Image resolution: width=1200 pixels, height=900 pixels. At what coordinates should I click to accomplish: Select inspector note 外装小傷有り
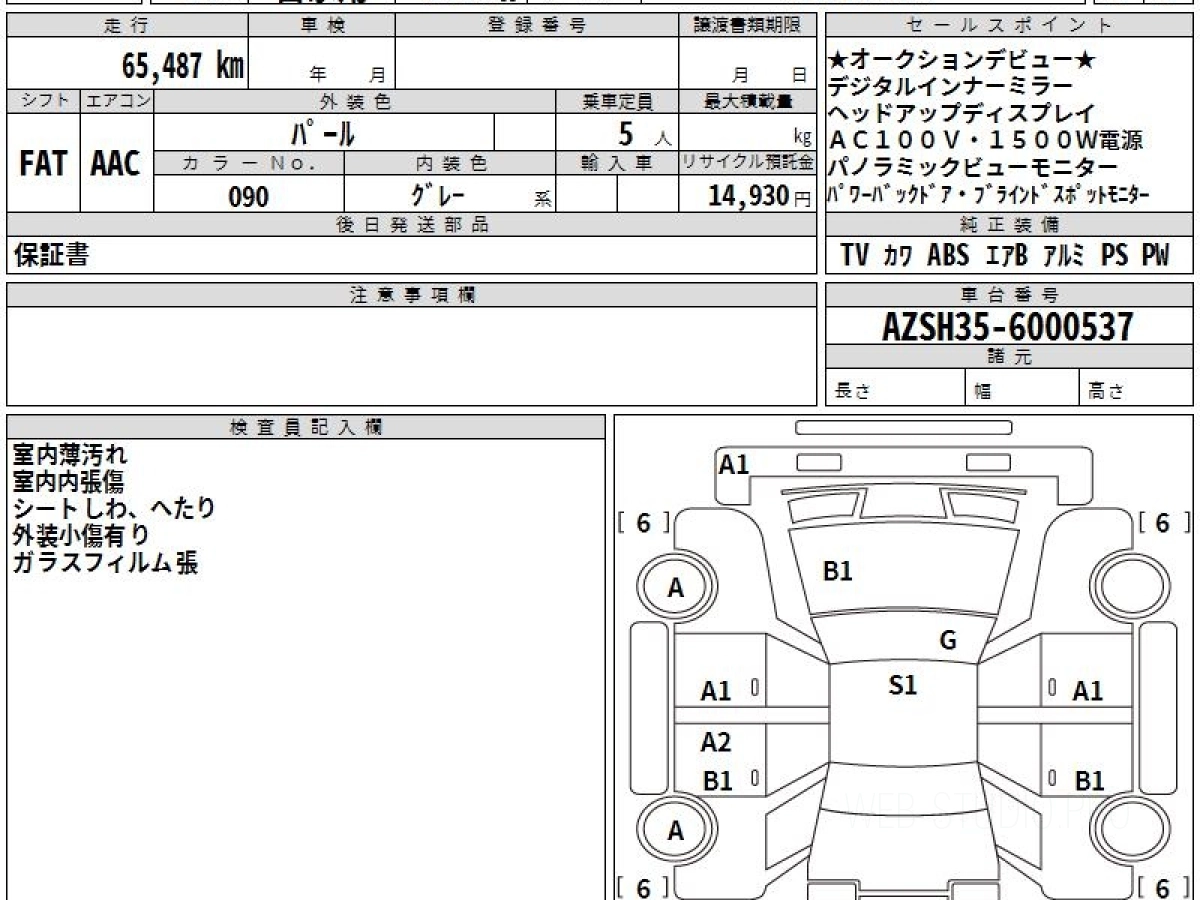pos(82,536)
